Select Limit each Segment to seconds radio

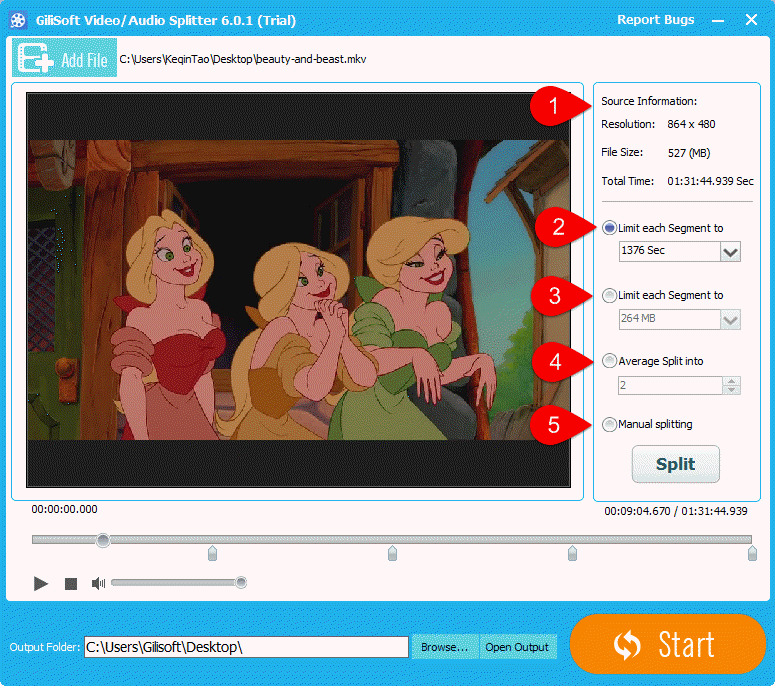[x=609, y=228]
